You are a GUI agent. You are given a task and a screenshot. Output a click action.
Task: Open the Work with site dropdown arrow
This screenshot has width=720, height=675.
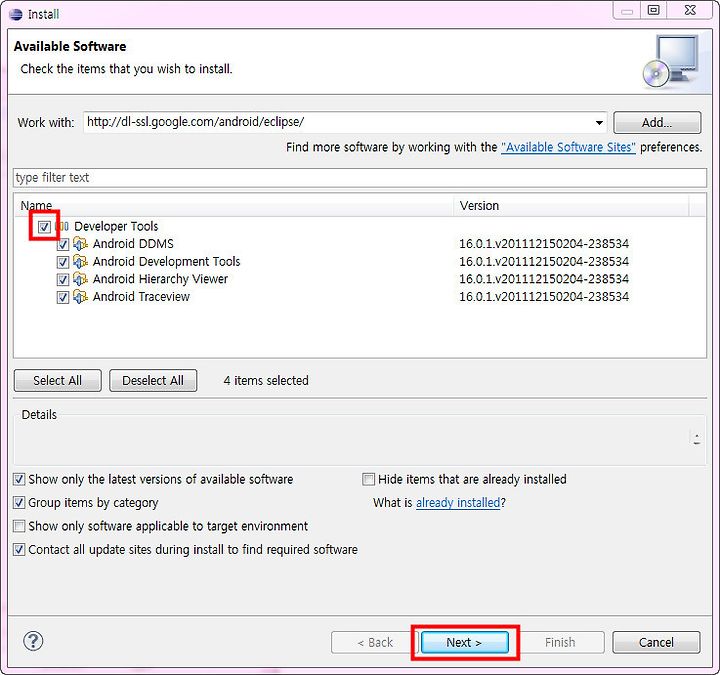click(x=599, y=123)
